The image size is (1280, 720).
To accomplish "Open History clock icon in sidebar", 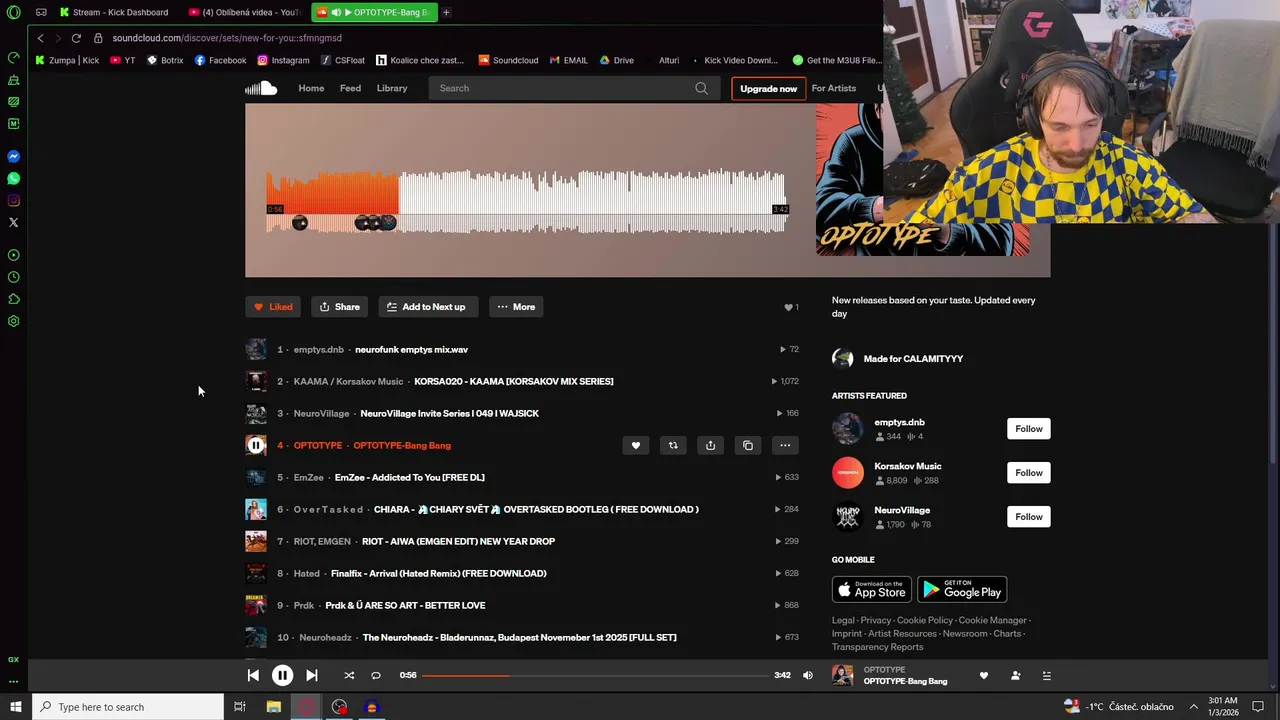I will point(14,277).
